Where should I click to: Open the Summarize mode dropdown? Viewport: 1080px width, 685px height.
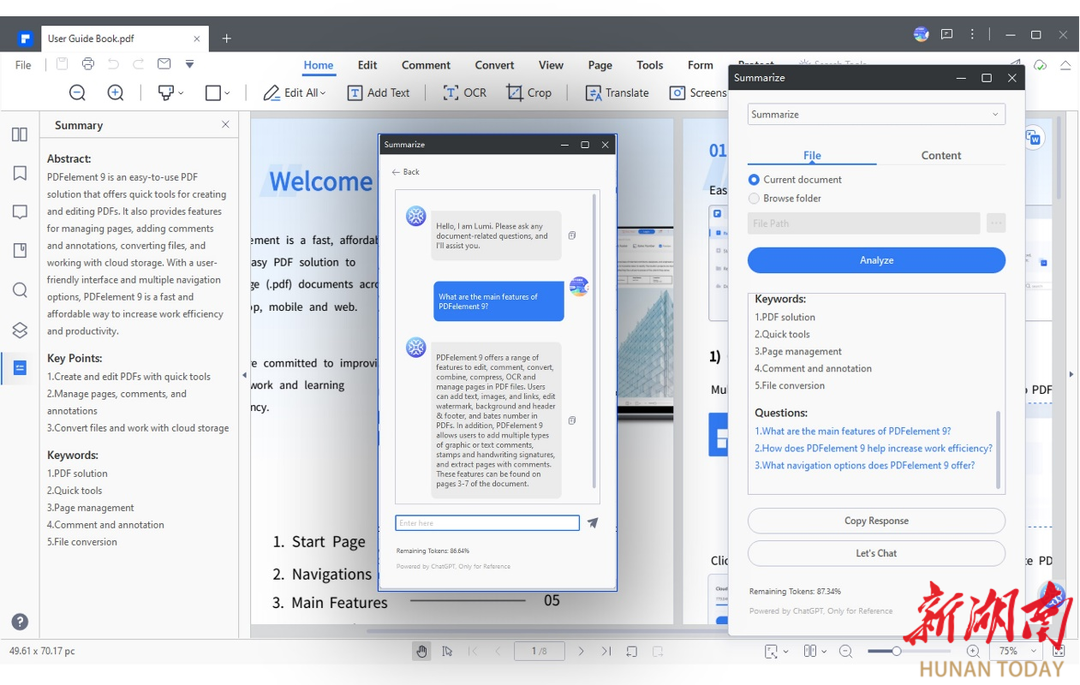876,114
